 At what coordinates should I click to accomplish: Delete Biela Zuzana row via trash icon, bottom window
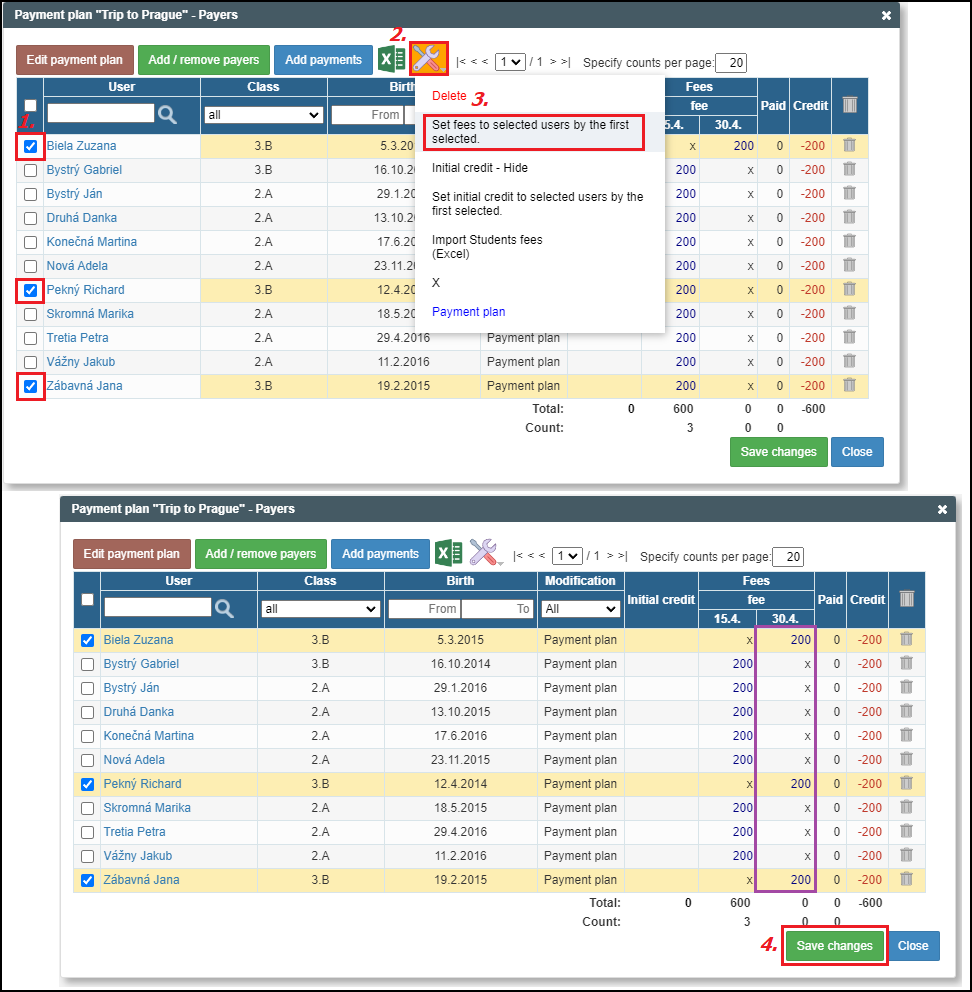906,640
